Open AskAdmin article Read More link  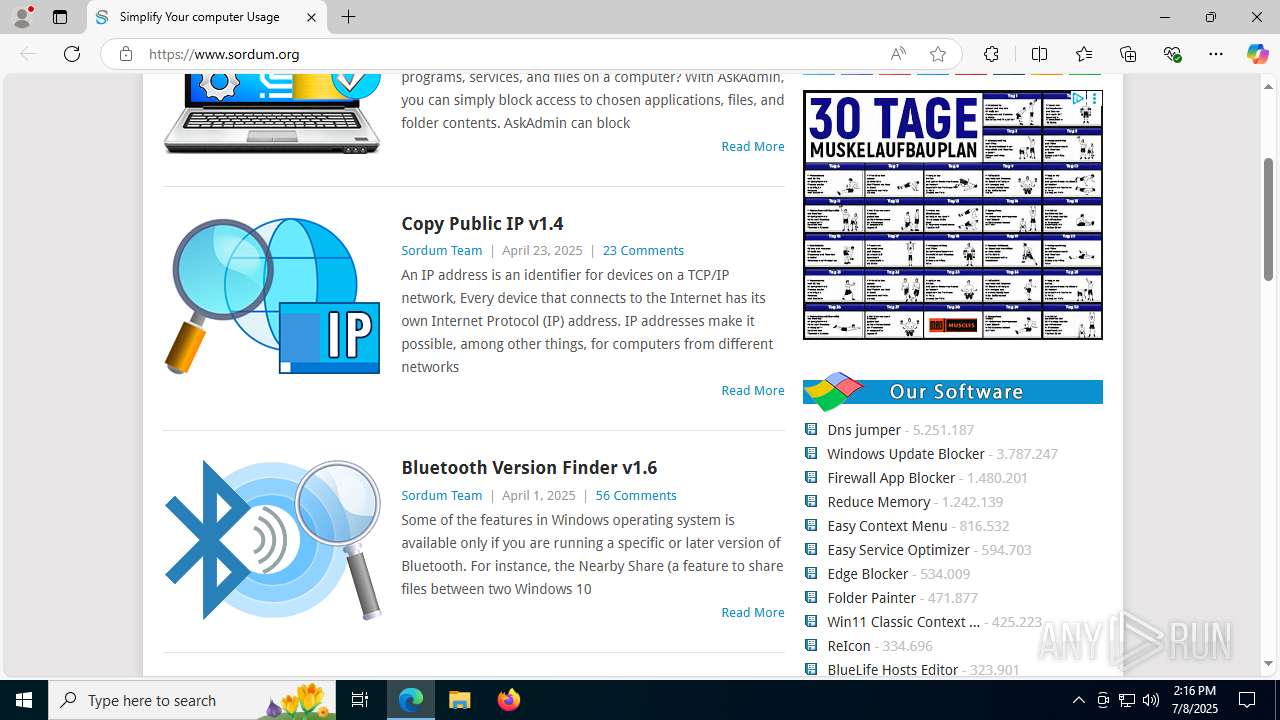point(753,146)
